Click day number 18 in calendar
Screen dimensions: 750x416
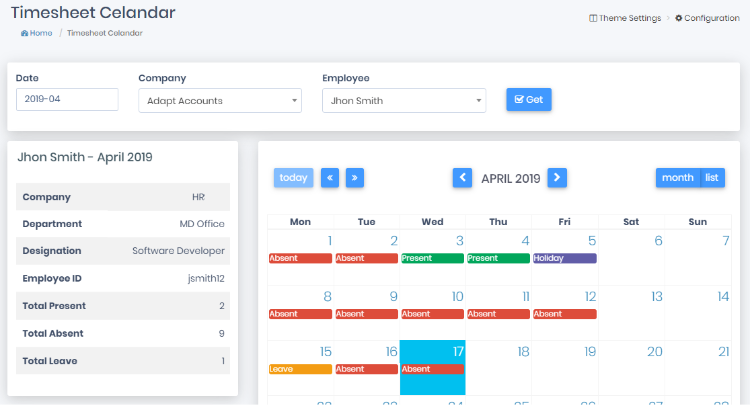(x=523, y=352)
